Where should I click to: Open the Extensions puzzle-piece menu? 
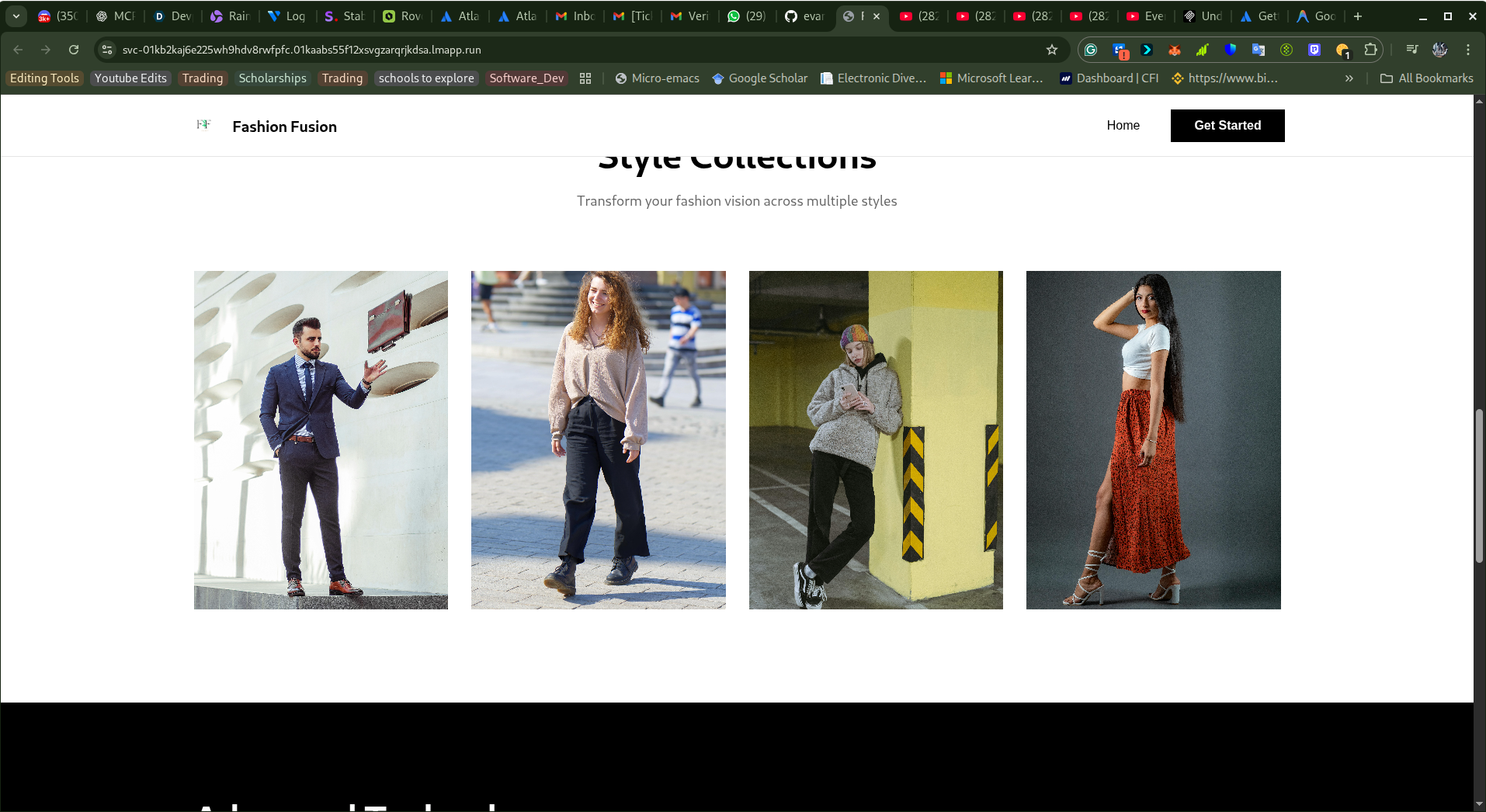1370,50
